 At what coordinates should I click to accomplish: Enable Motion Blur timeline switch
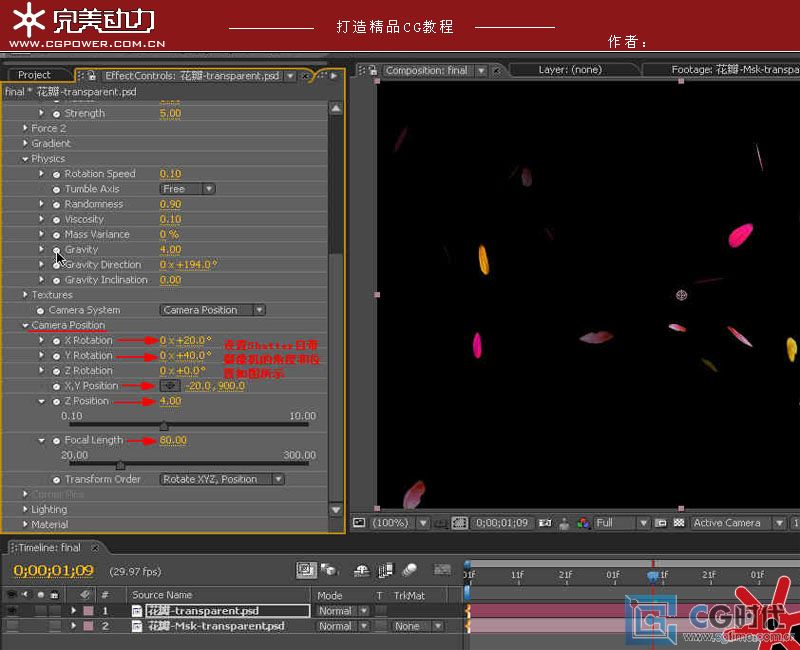coord(409,570)
